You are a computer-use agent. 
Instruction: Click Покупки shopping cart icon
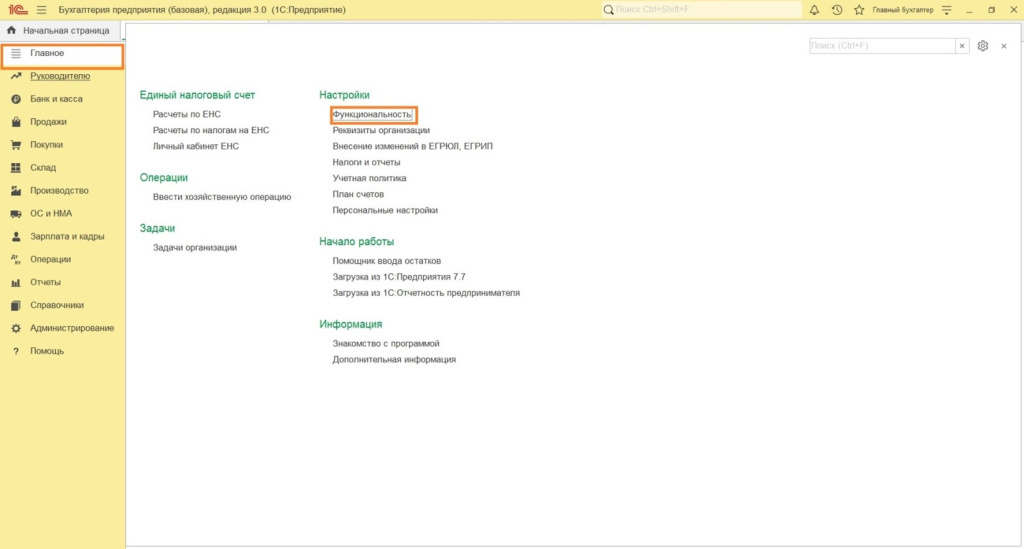click(16, 145)
